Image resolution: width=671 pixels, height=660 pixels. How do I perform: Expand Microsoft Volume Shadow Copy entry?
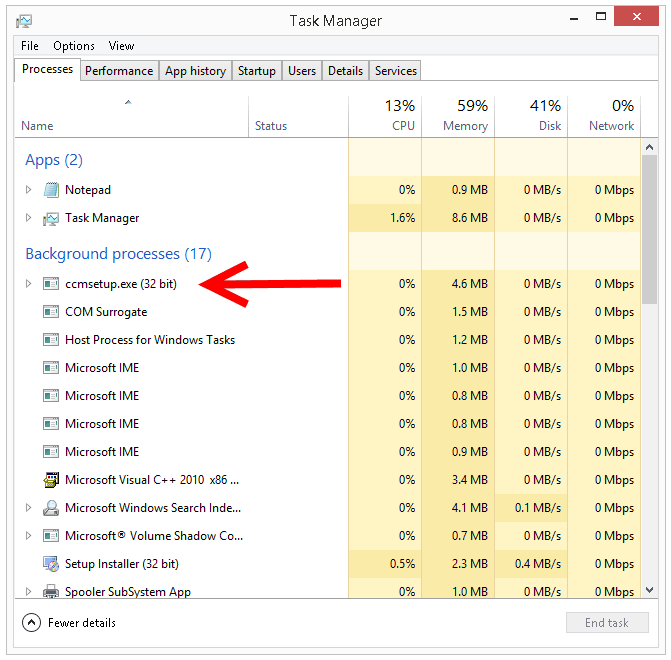[x=28, y=536]
